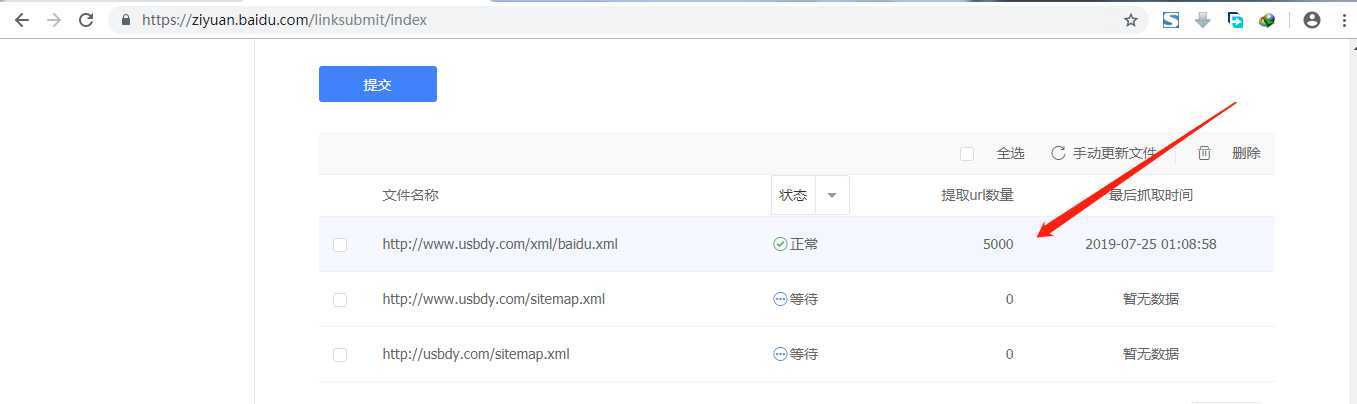The height and width of the screenshot is (404, 1357).
Task: Click the refresh icon by 手动更新文件
Action: coord(1058,153)
